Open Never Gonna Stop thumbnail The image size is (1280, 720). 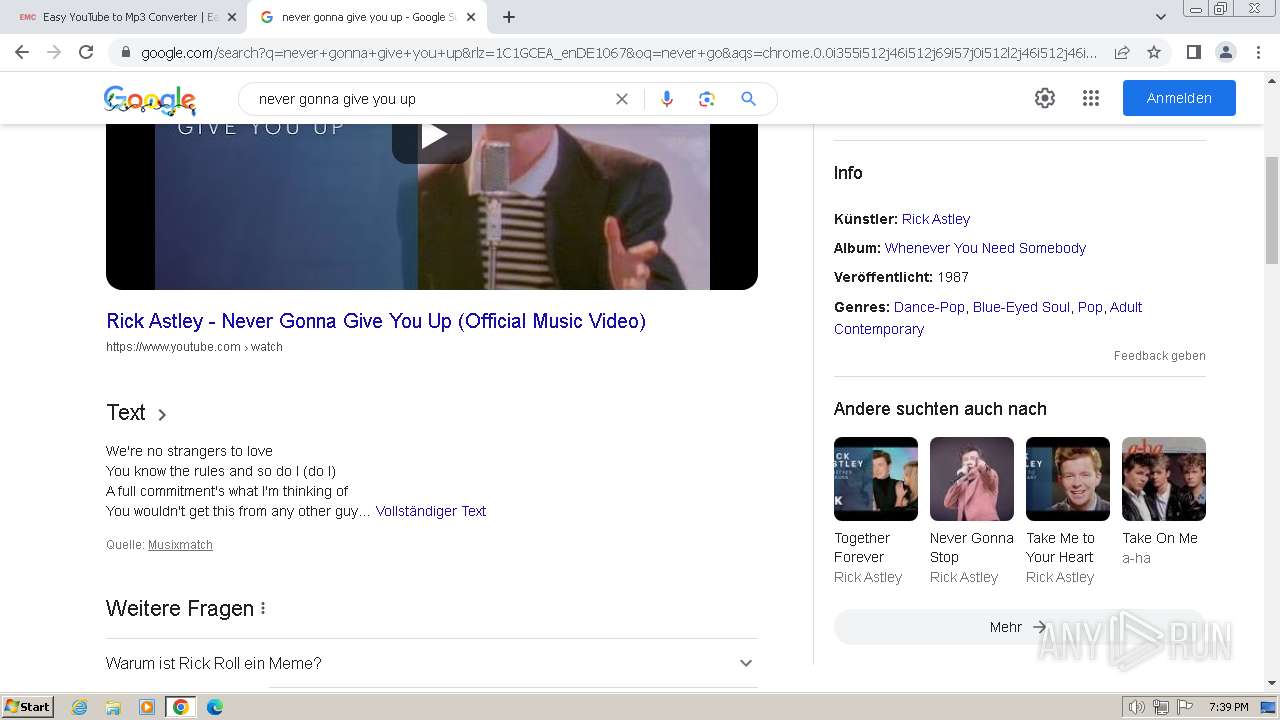972,479
